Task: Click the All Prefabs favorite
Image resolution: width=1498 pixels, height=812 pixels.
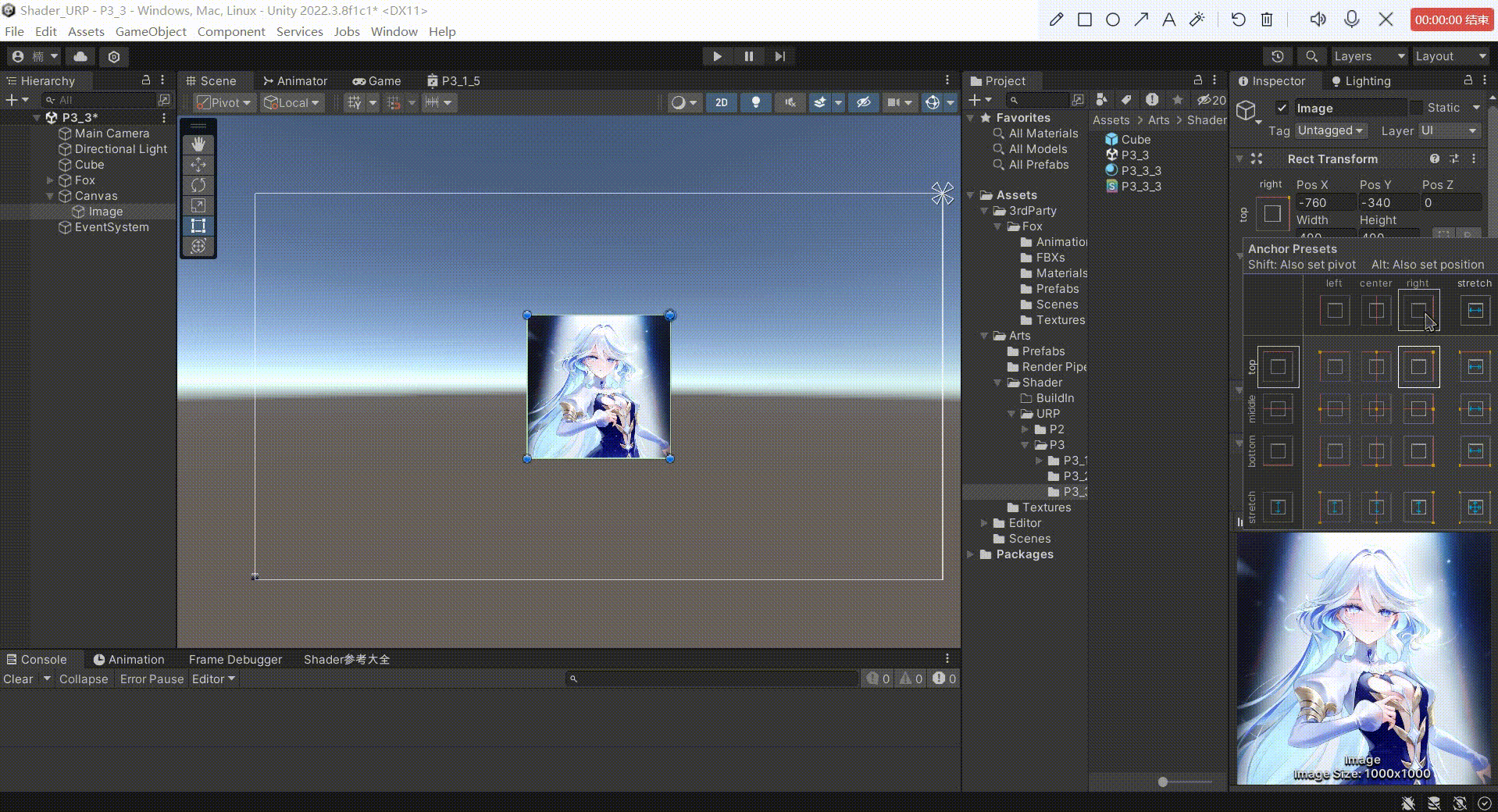Action: click(1038, 165)
